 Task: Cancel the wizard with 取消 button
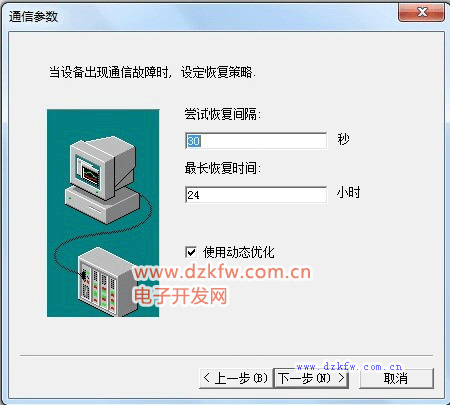(396, 378)
